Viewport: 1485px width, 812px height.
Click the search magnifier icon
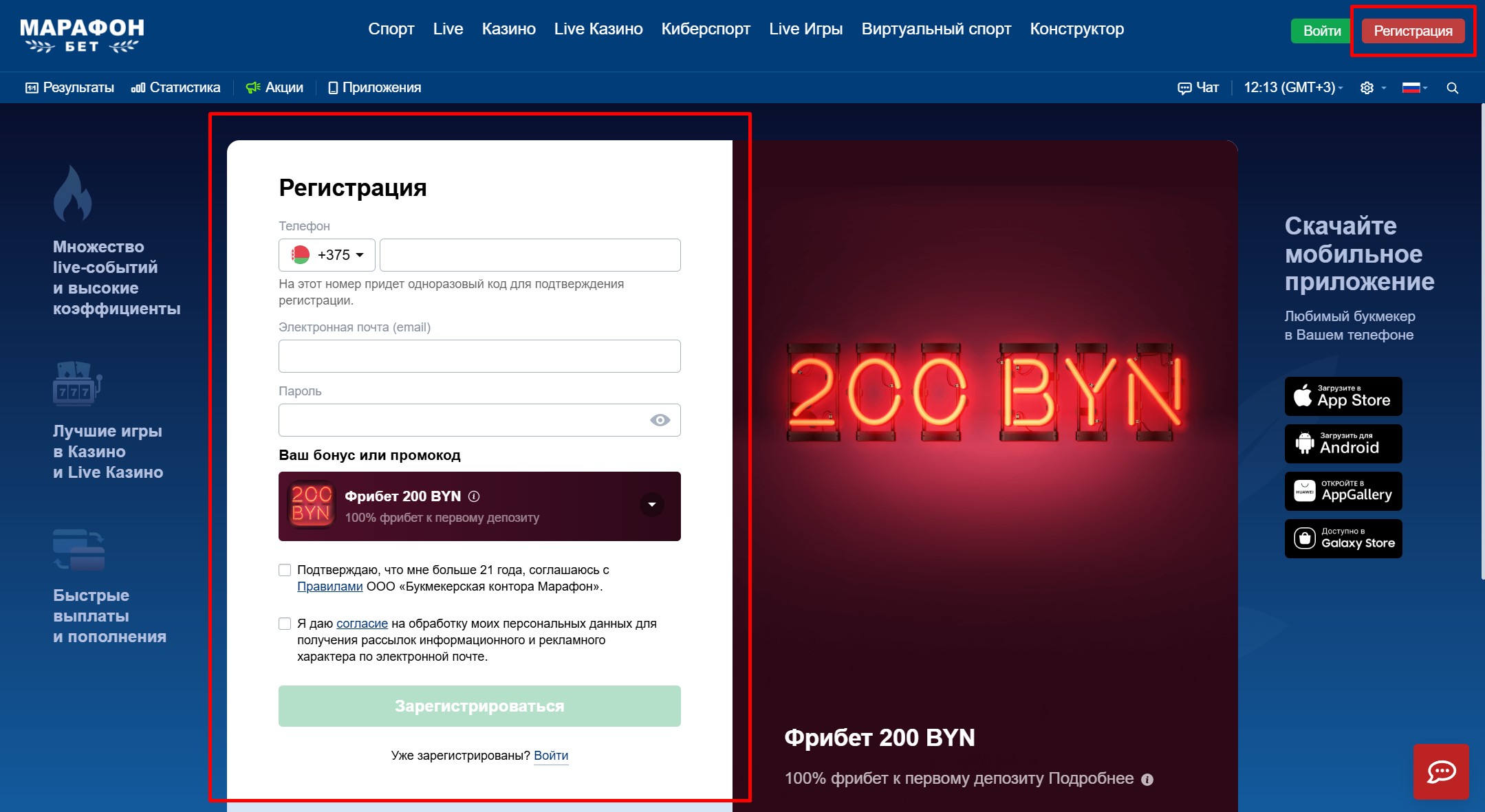tap(1453, 88)
